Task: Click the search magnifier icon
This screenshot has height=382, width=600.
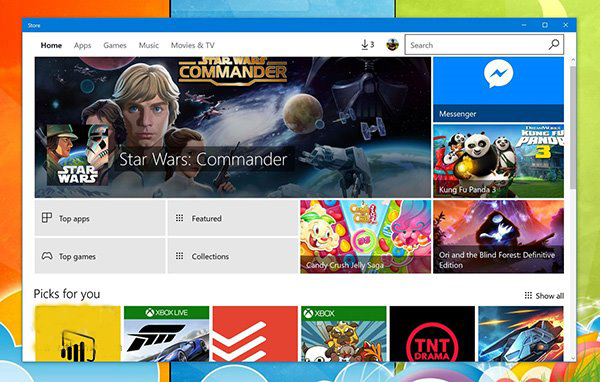Action: [554, 45]
